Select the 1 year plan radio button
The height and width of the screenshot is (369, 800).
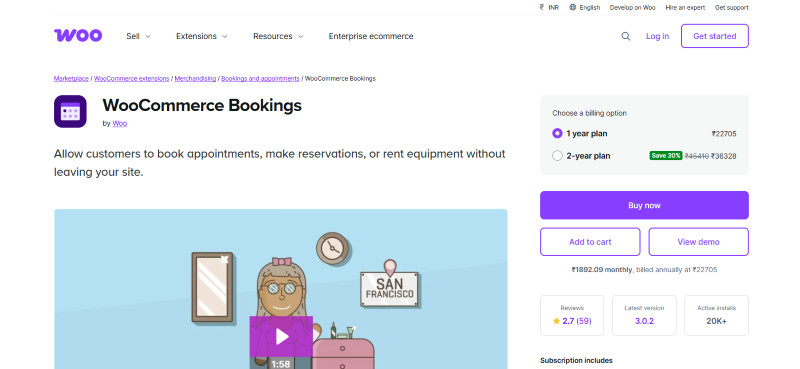point(557,134)
